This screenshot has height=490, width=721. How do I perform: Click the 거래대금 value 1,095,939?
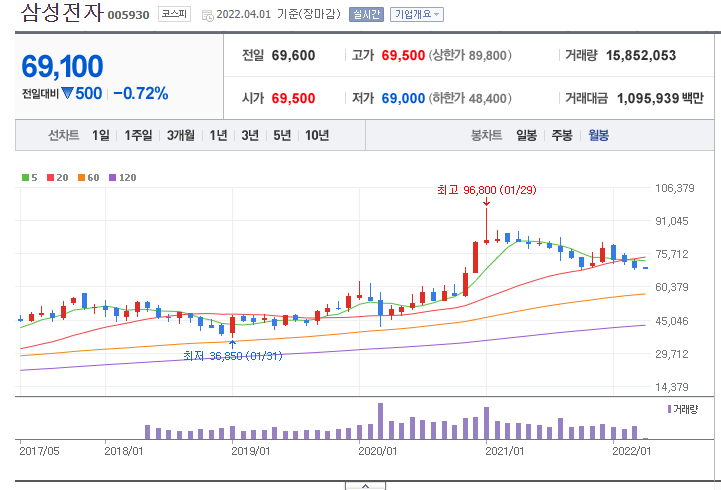point(648,98)
